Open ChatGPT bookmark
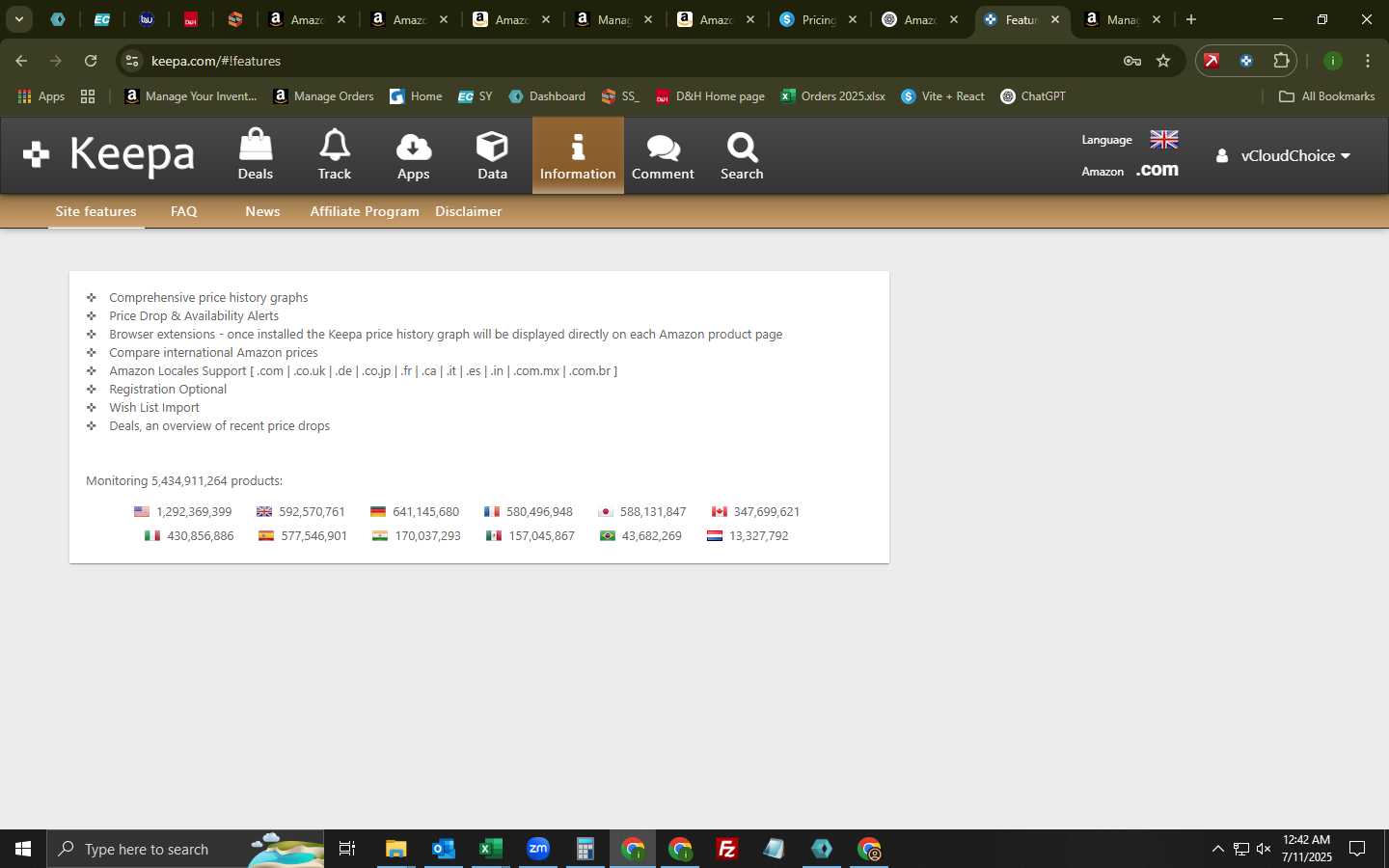 coord(1033,96)
